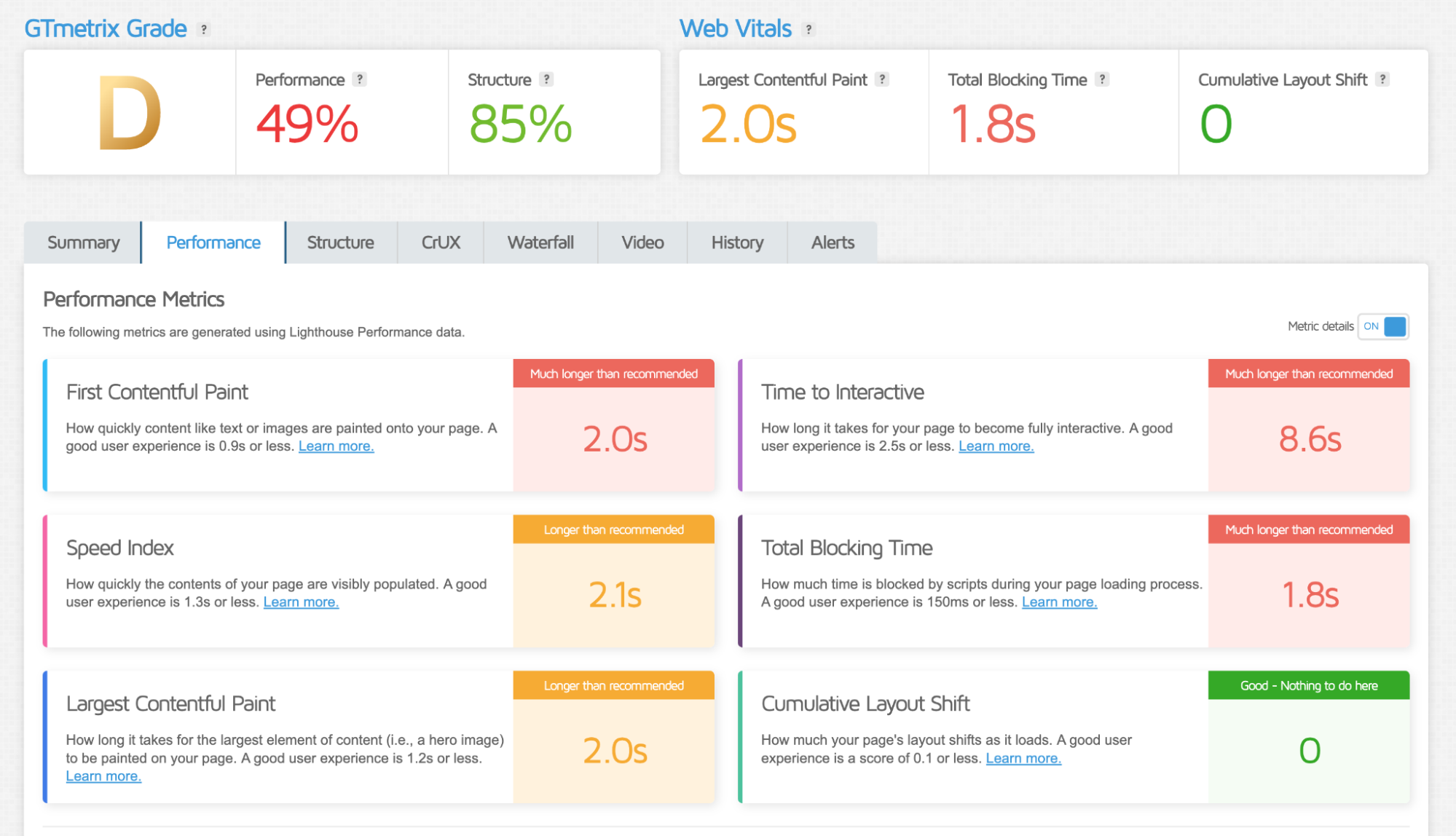Viewport: 1456px width, 836px height.
Task: Open the Performance score help icon
Action: [360, 79]
